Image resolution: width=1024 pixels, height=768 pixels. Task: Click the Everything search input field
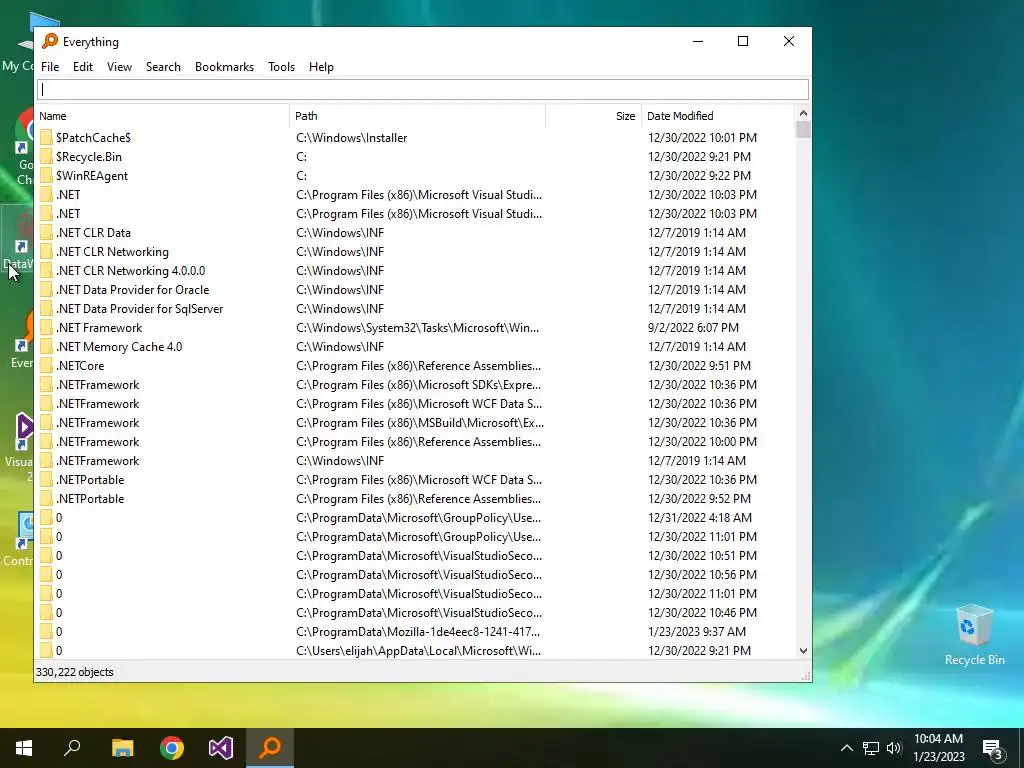pos(423,89)
